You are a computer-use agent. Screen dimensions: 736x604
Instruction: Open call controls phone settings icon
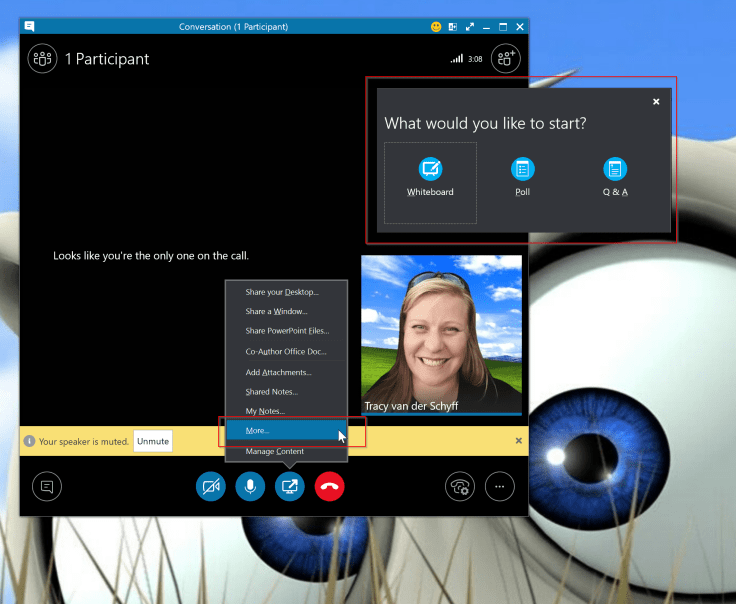coord(460,487)
